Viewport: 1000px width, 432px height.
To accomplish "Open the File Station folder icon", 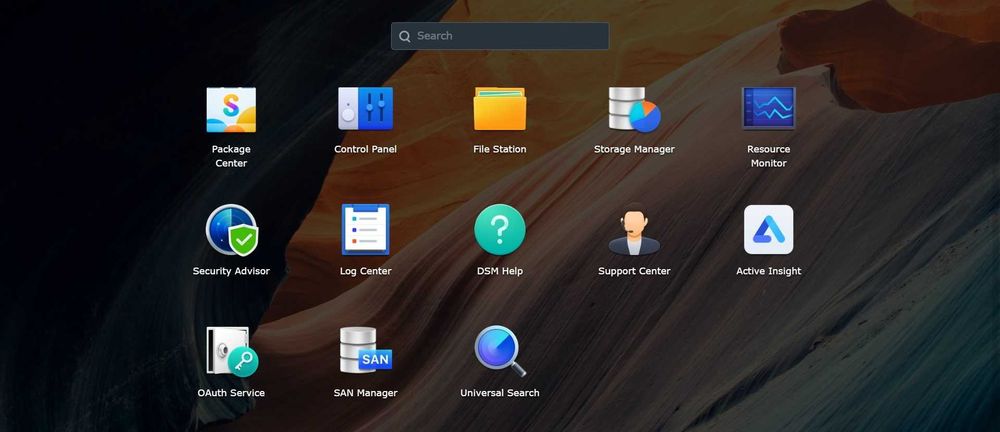I will point(500,108).
